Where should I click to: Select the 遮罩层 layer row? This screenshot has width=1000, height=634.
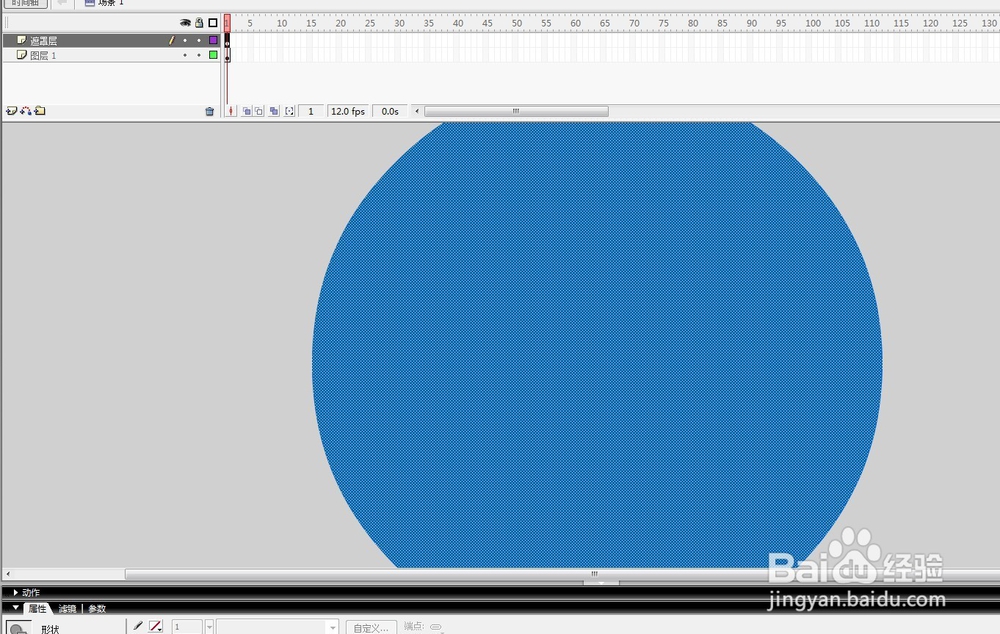point(112,40)
